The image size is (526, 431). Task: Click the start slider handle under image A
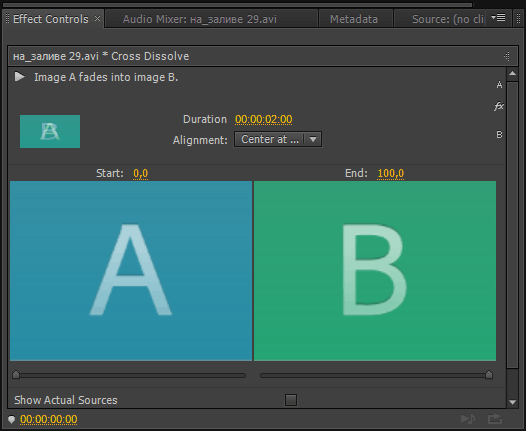click(x=16, y=374)
